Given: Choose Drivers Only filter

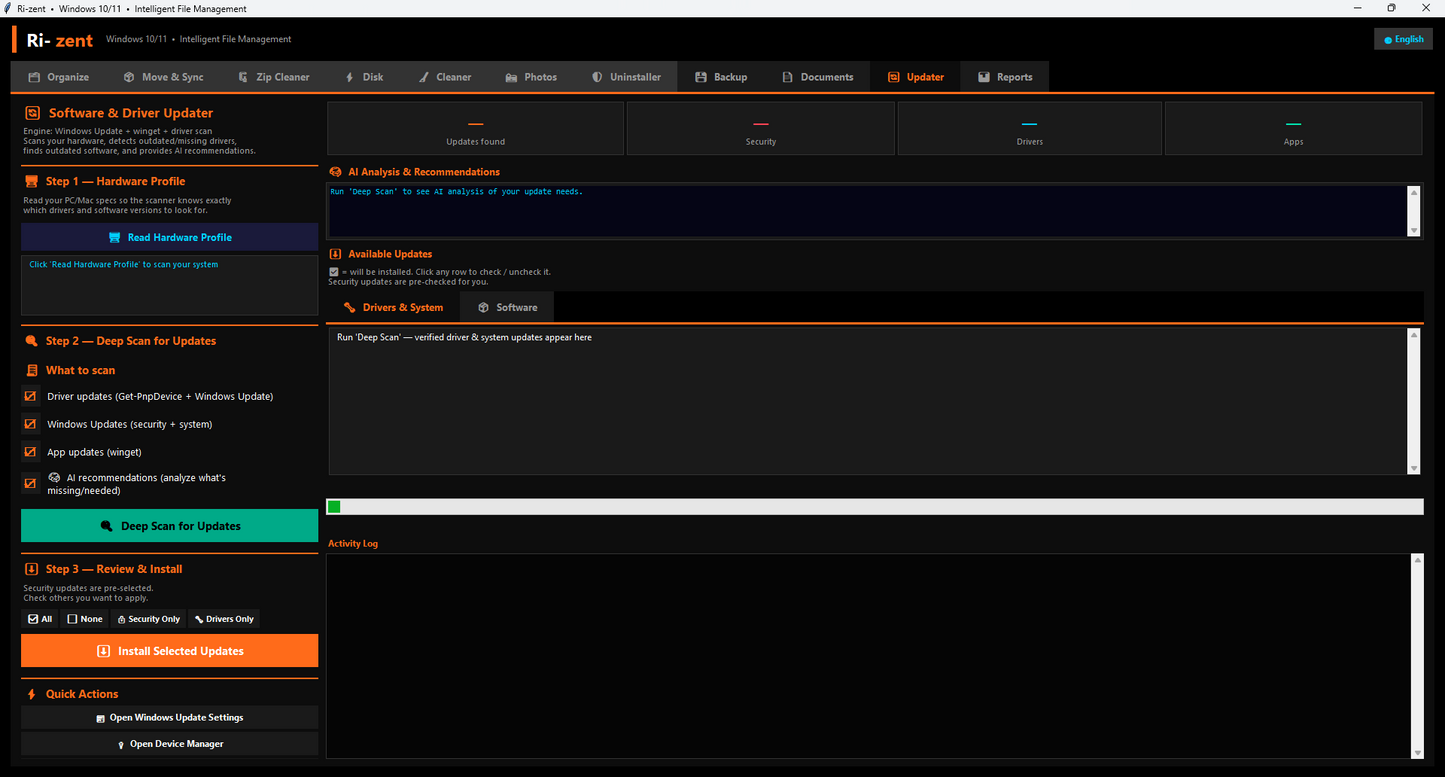Looking at the screenshot, I should point(224,619).
